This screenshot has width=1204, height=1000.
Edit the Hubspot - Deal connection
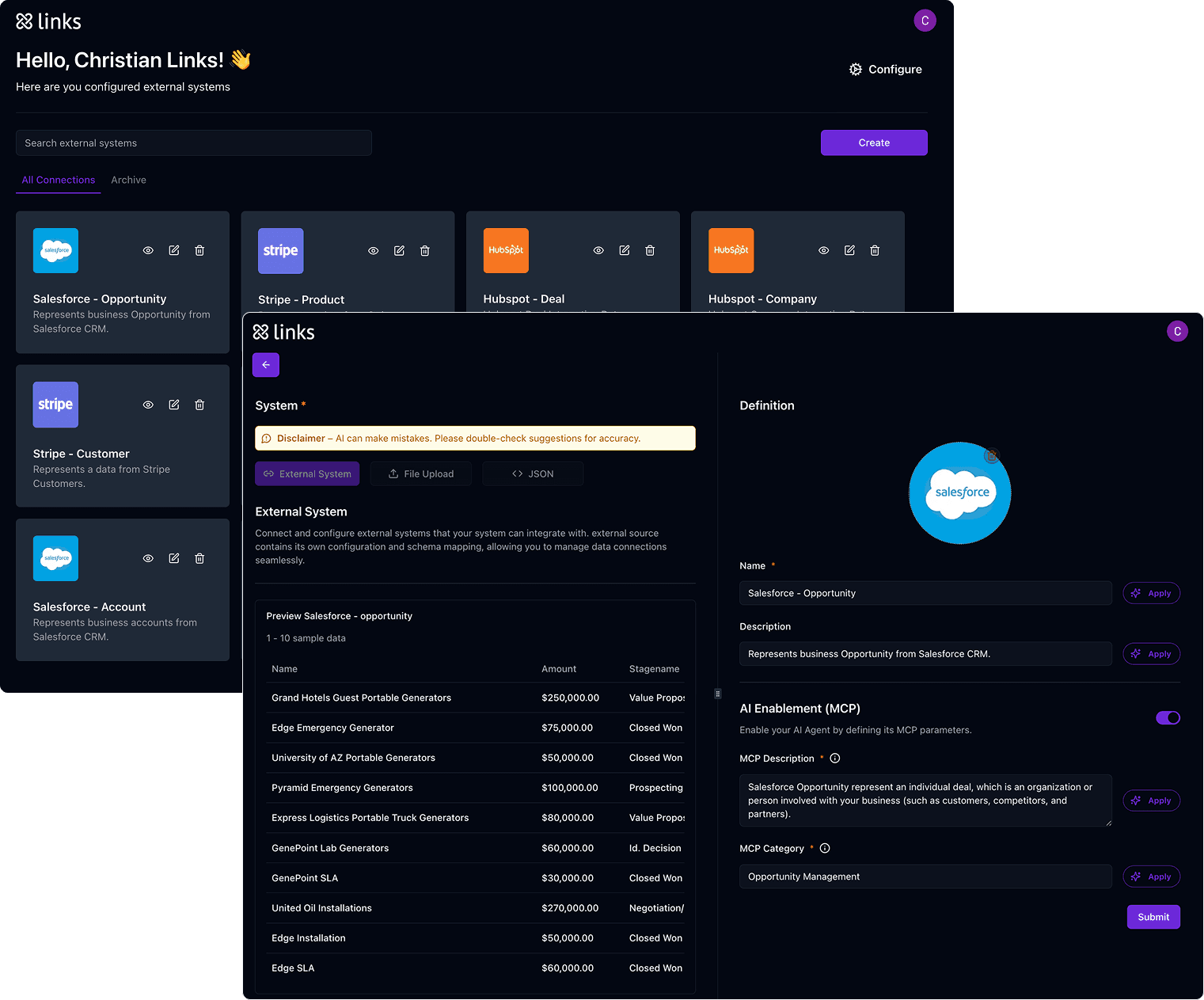(x=625, y=250)
